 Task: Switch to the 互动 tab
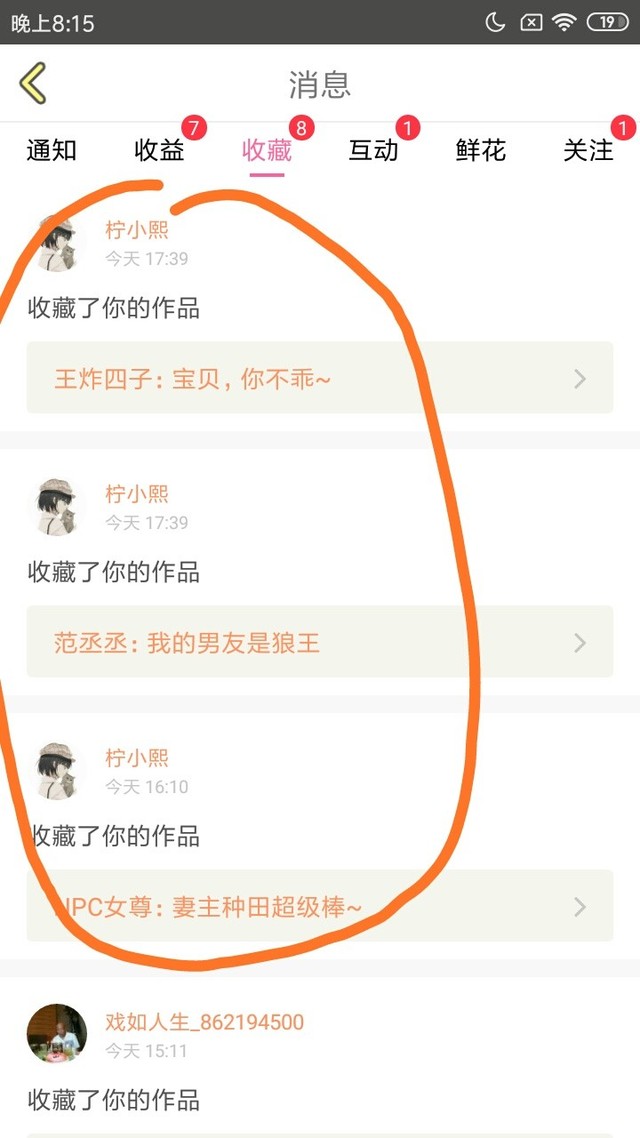pos(374,150)
